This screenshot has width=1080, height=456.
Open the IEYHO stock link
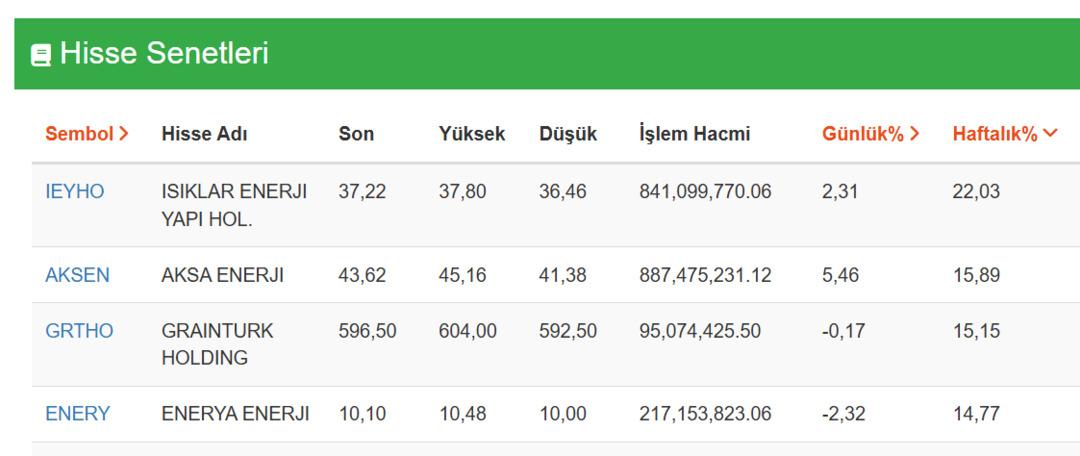point(75,191)
